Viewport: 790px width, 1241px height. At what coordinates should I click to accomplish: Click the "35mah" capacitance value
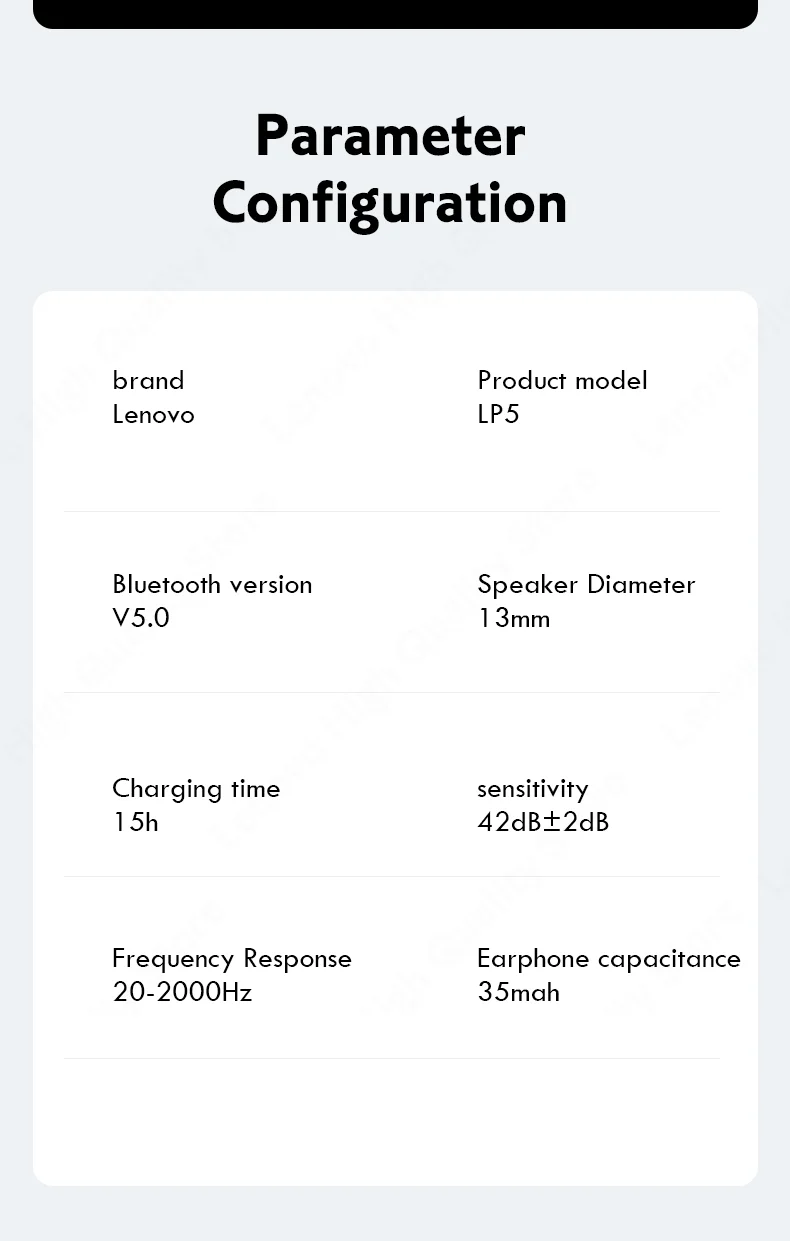coord(518,993)
